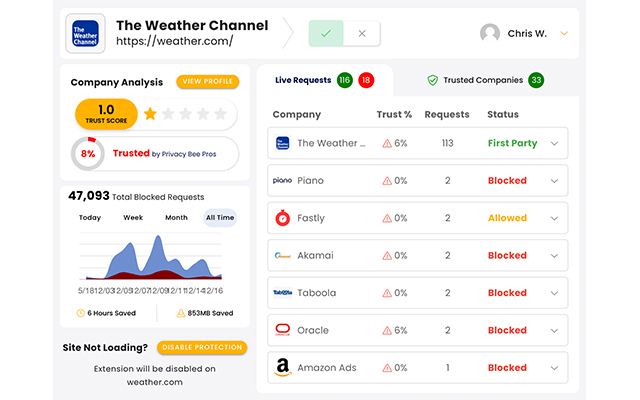Click the DISABLE PROTECTION button

[202, 347]
